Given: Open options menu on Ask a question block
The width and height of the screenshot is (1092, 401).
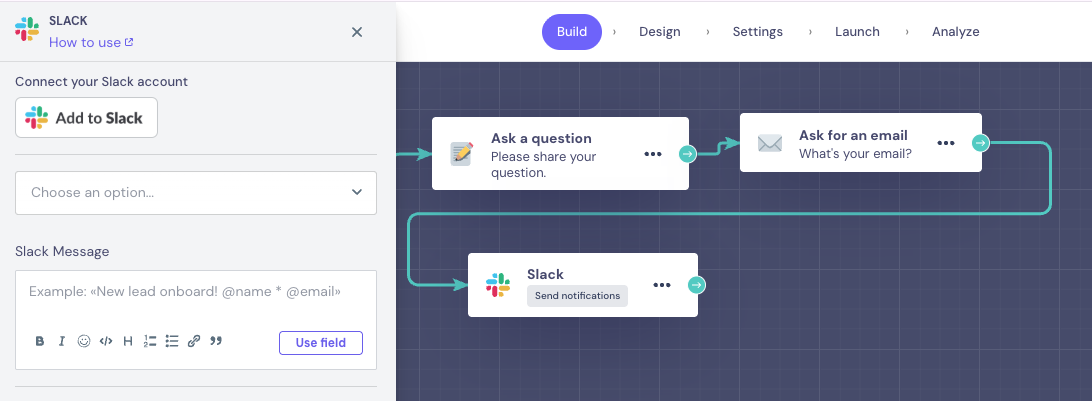Looking at the screenshot, I should pyautogui.click(x=653, y=154).
